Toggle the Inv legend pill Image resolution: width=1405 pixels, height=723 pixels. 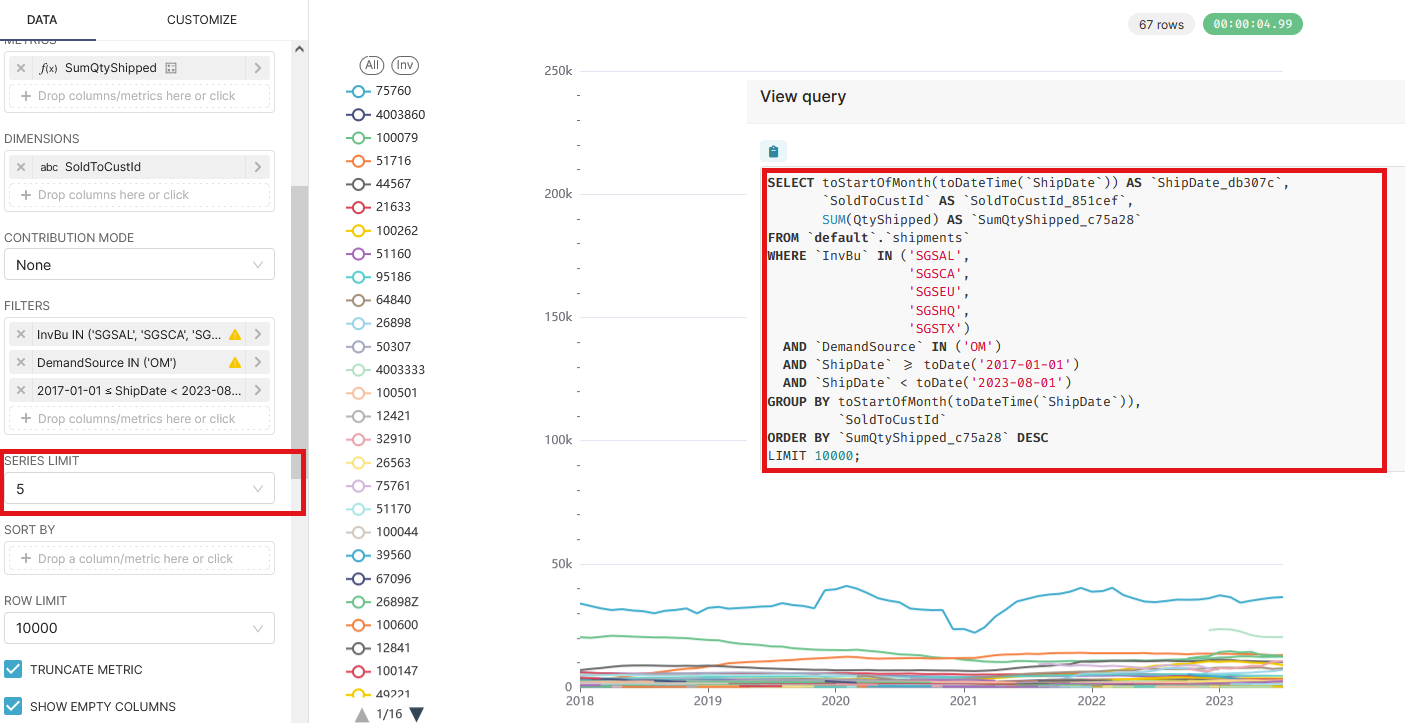pyautogui.click(x=404, y=64)
